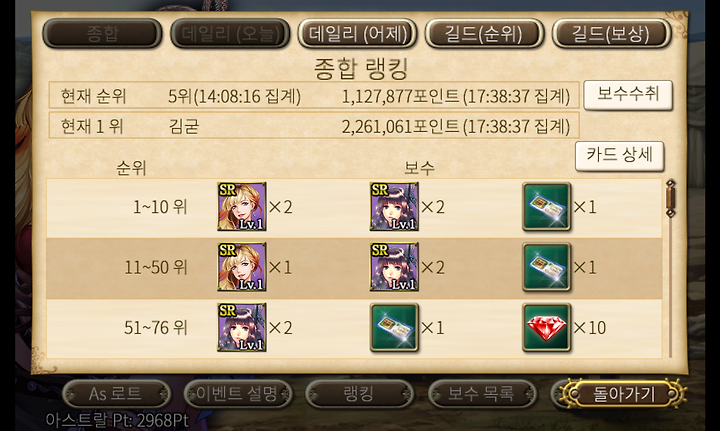Open the 데일리 (어제) tab
The height and width of the screenshot is (431, 720).
pos(357,34)
